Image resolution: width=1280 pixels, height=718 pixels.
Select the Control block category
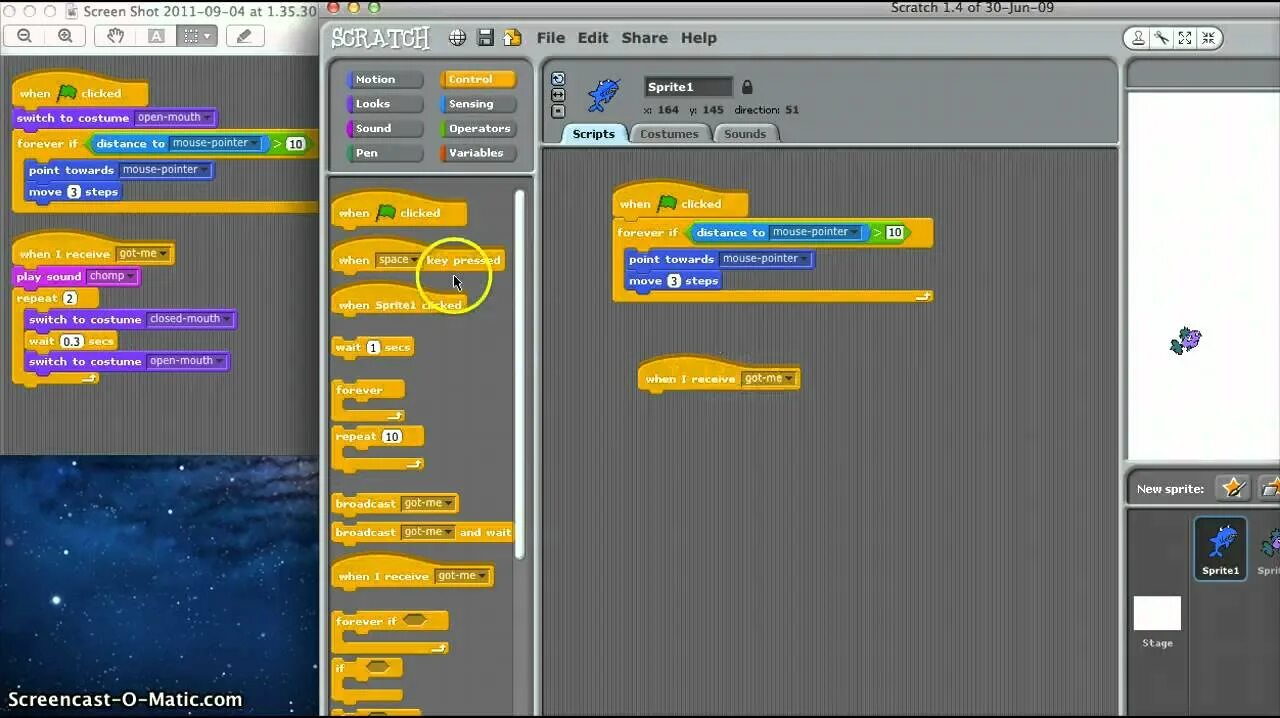click(477, 80)
